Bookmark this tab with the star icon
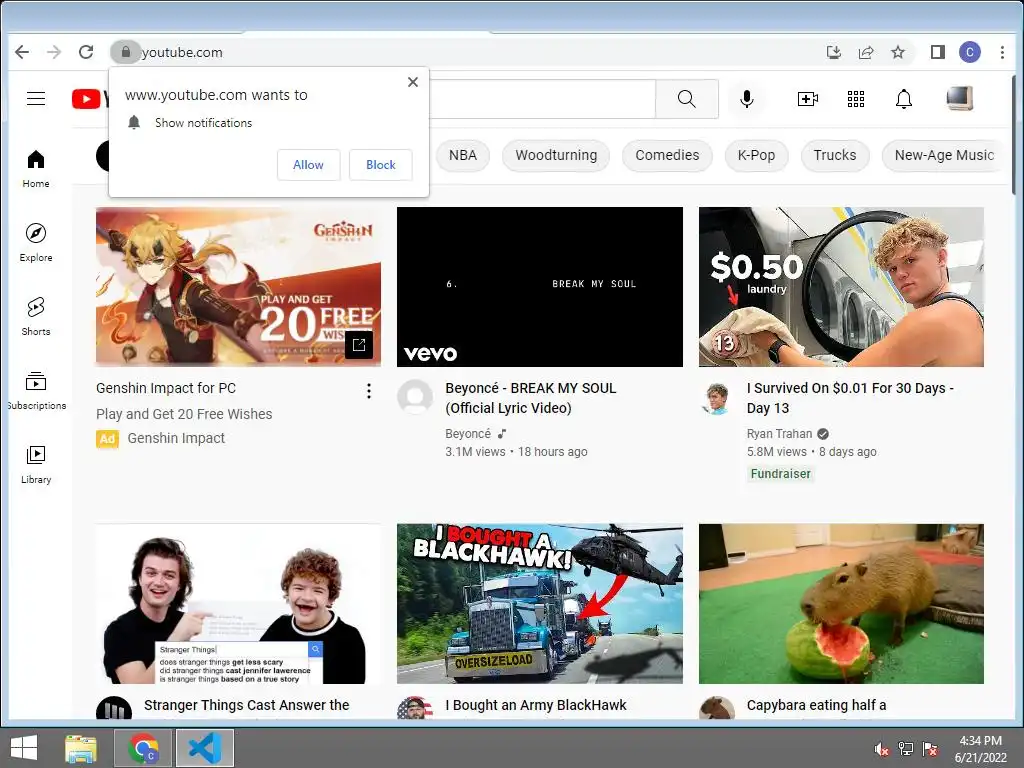This screenshot has width=1024, height=768. coord(899,52)
